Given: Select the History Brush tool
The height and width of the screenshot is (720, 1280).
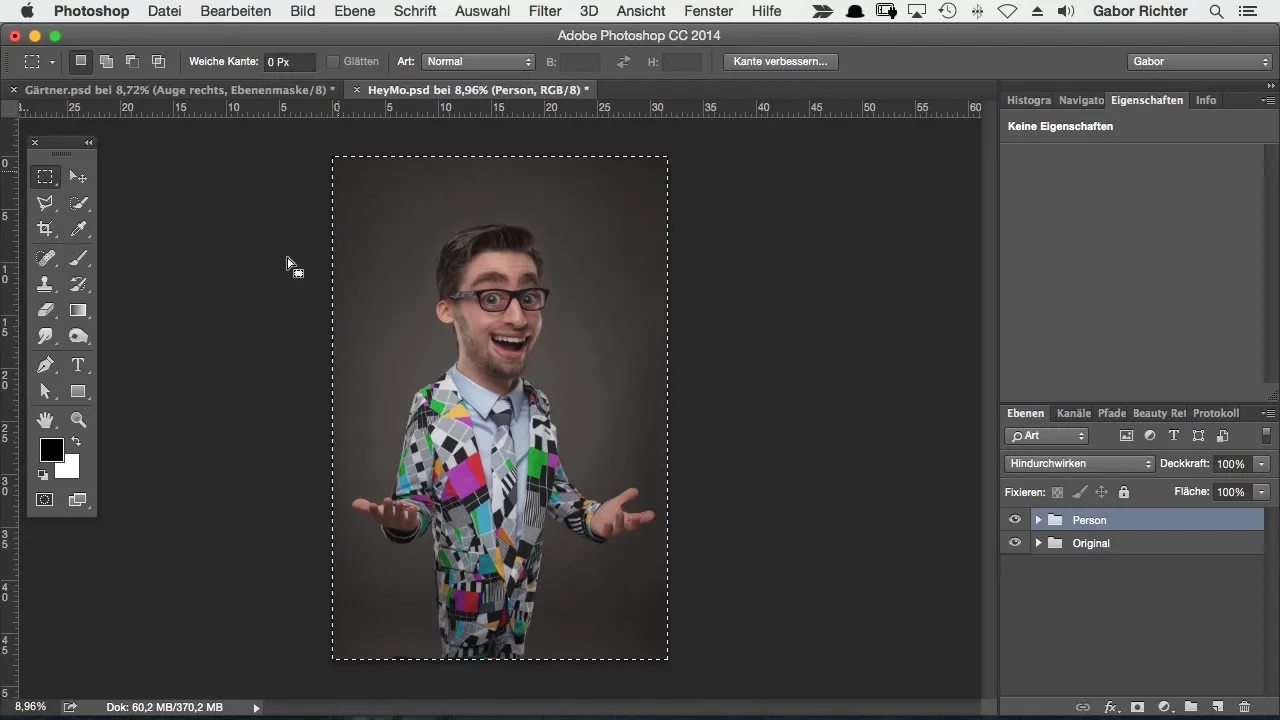Looking at the screenshot, I should point(78,284).
